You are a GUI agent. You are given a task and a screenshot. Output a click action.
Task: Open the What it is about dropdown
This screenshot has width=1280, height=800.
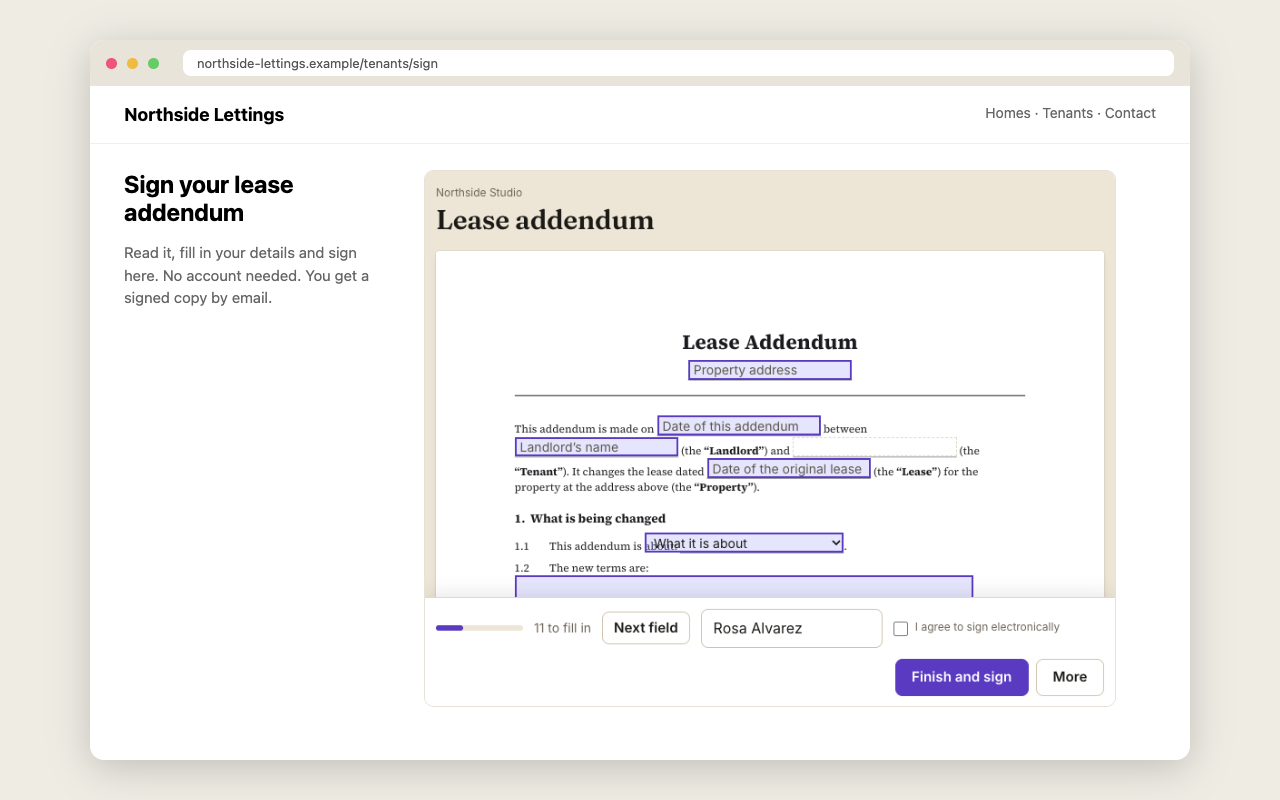tap(744, 543)
